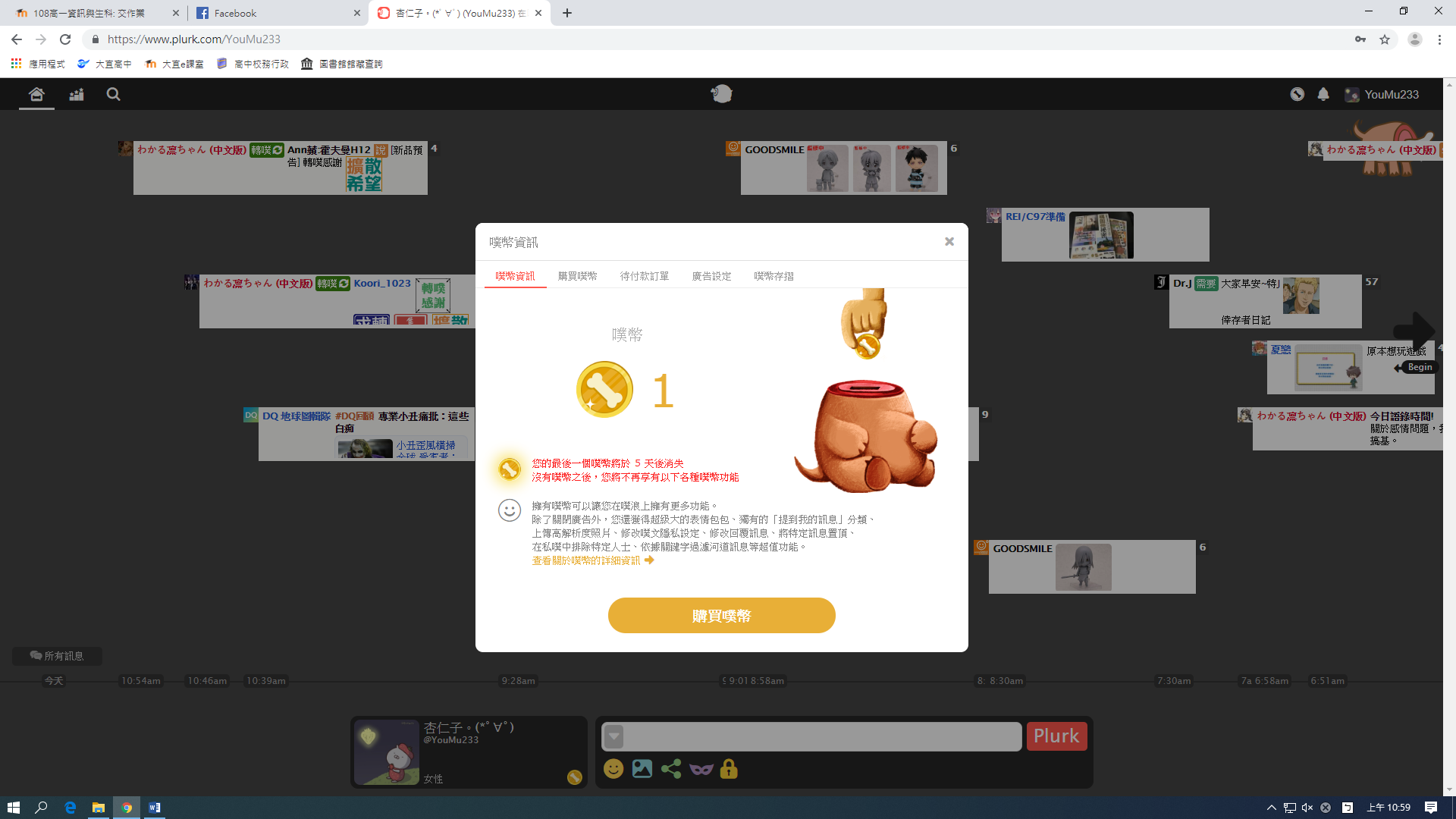Viewport: 1456px width, 819px height.
Task: Click the 所有訊息 filter button
Action: pos(57,656)
